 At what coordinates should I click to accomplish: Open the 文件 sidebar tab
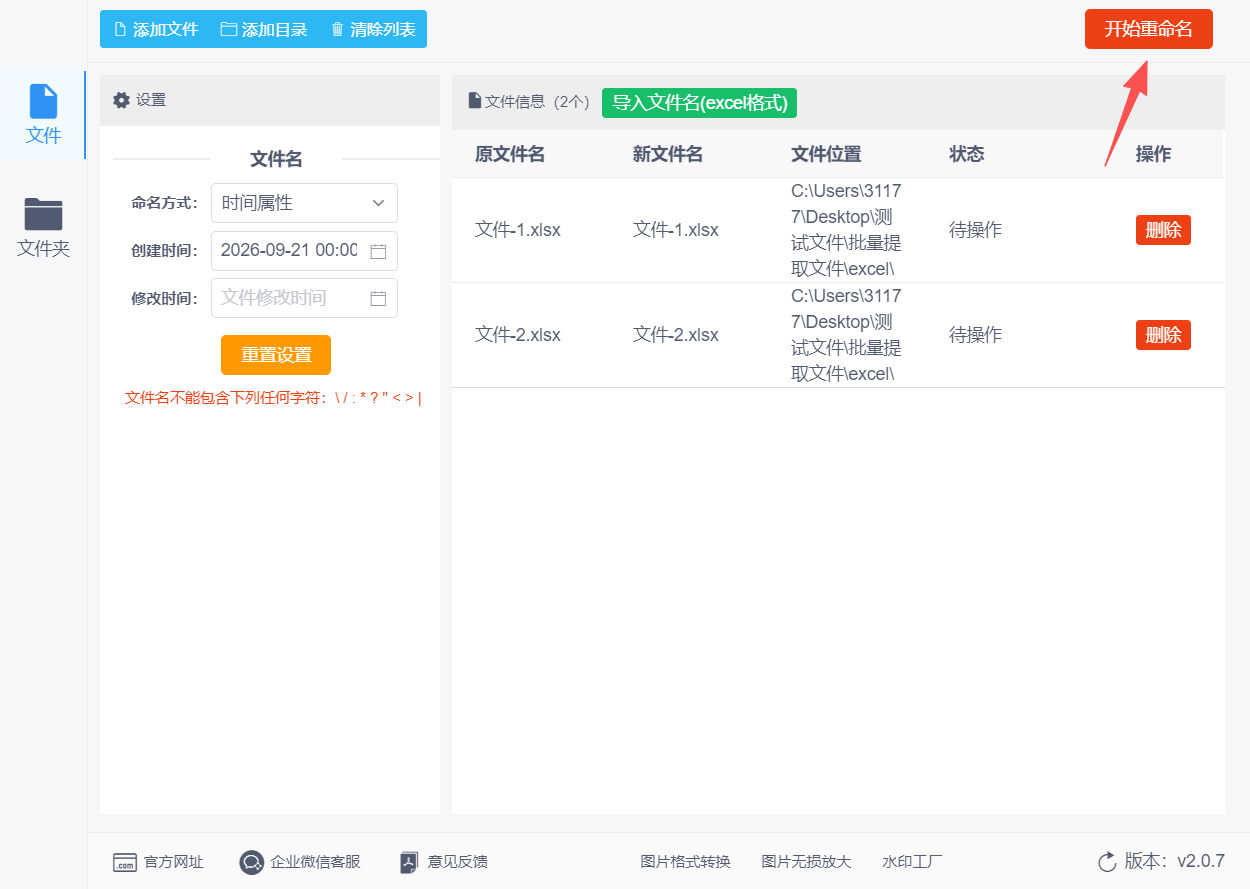43,115
